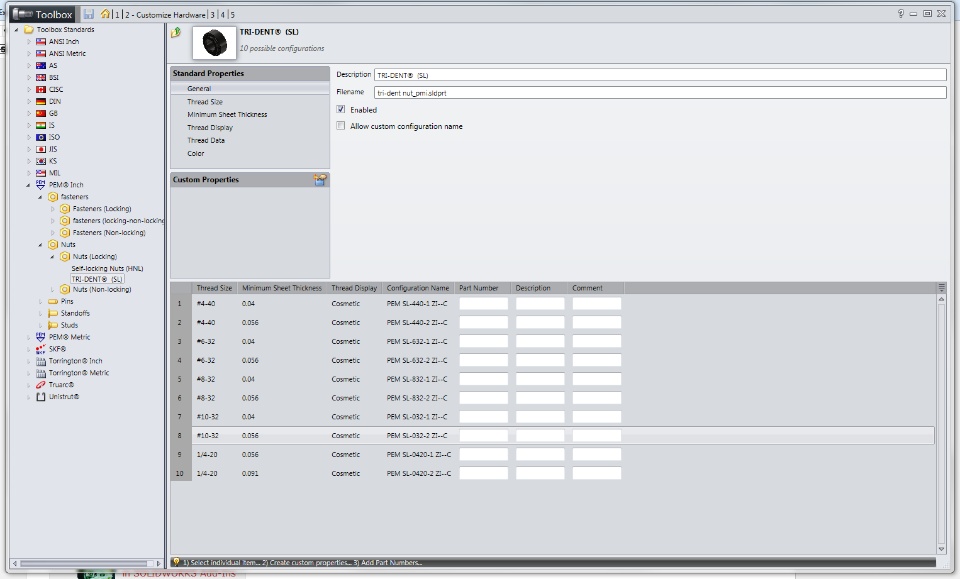960x579 pixels.
Task: Click the TRI-DENT nut thumbnail
Action: tap(214, 43)
